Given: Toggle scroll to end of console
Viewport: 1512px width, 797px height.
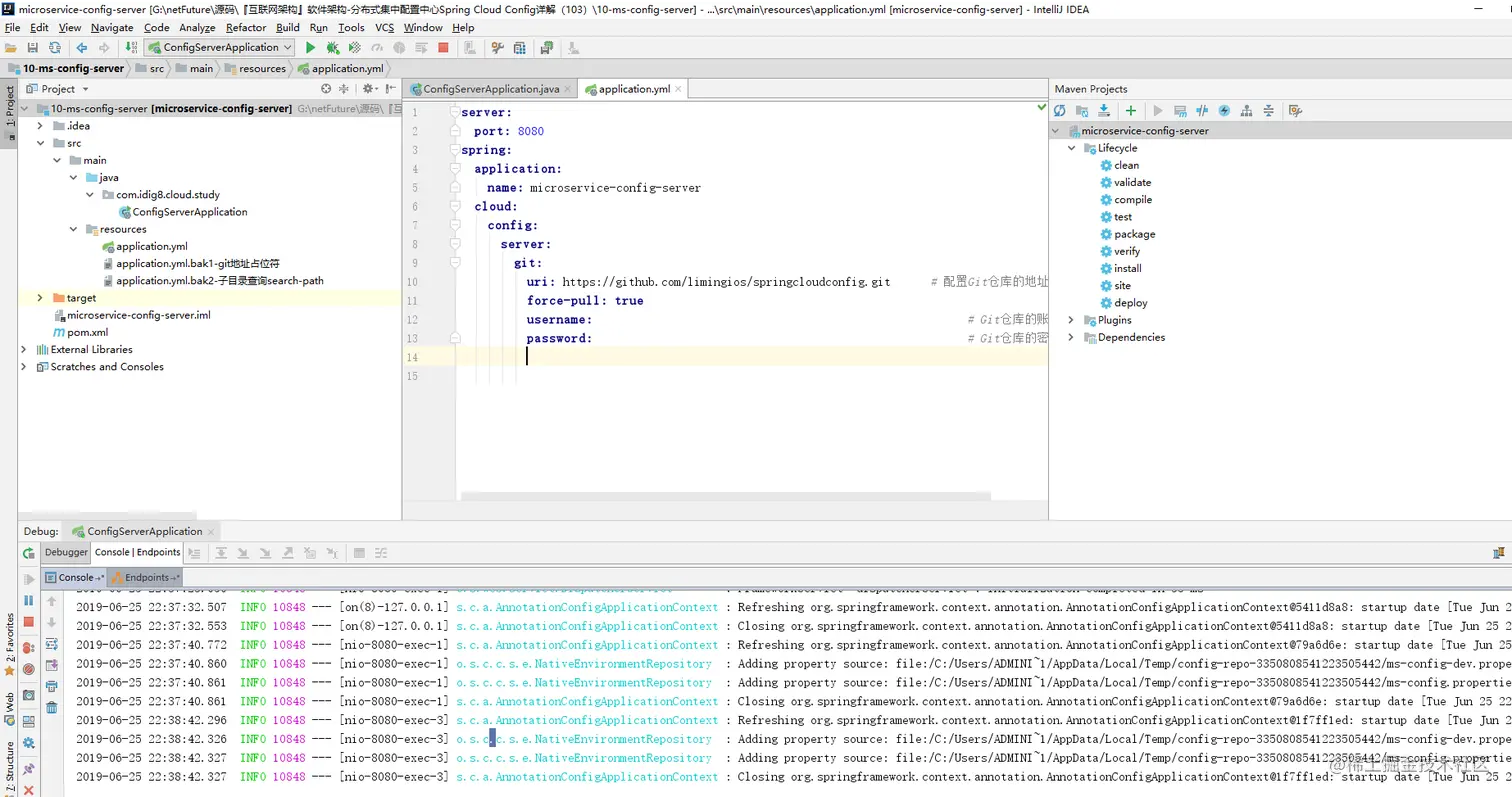Looking at the screenshot, I should coord(52,664).
